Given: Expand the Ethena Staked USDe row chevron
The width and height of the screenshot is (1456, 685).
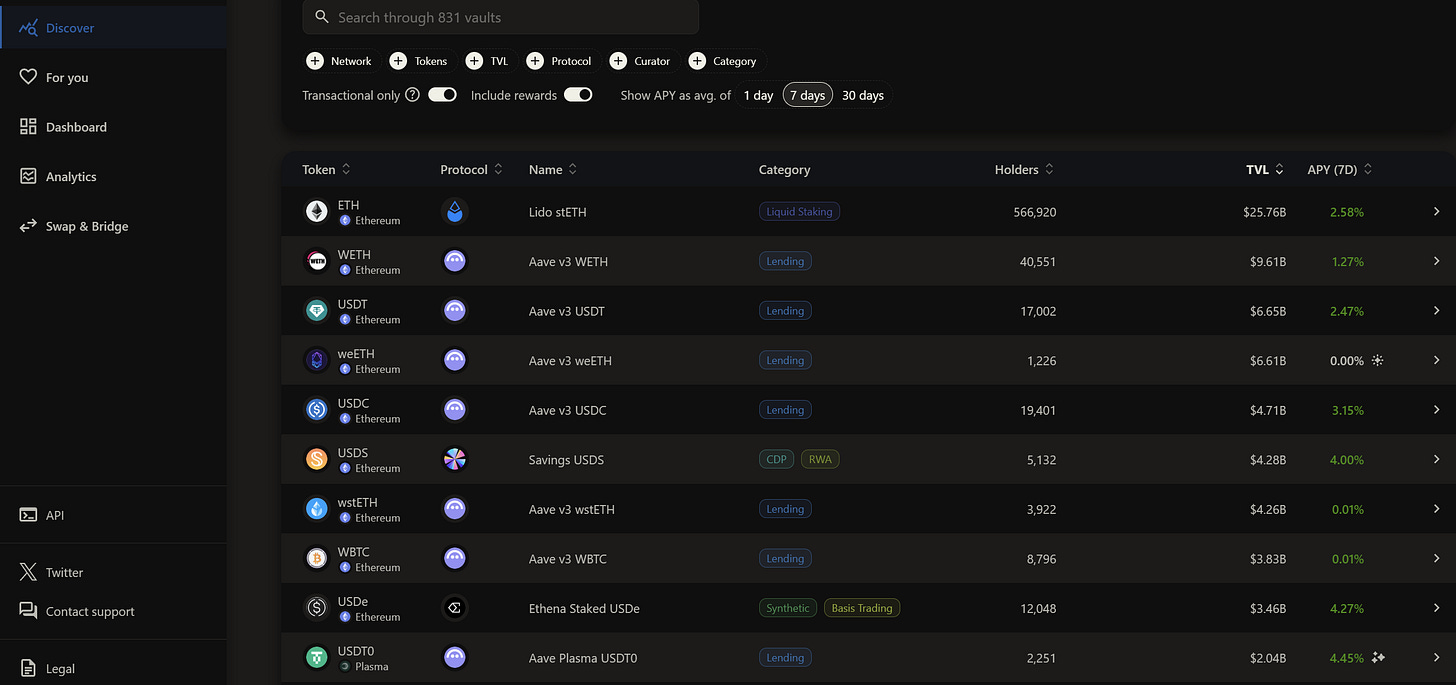Looking at the screenshot, I should tap(1437, 608).
